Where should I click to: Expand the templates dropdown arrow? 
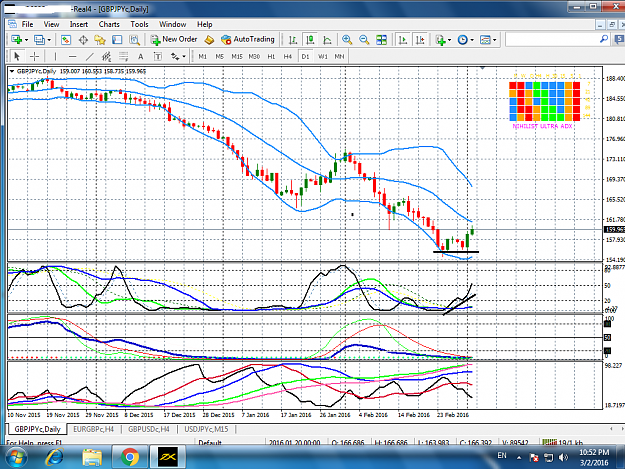pyautogui.click(x=495, y=40)
